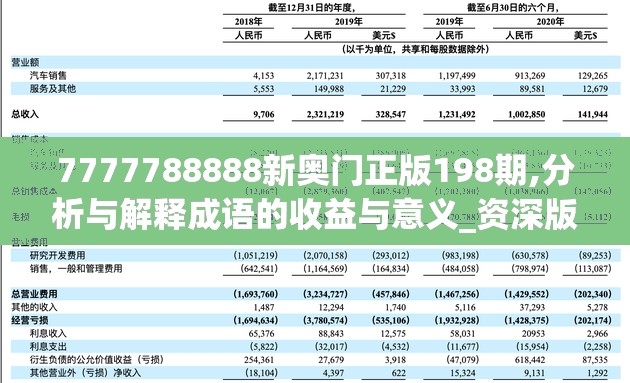Select the 汽车销售 value 307,318
630x383 pixels.
click(391, 76)
